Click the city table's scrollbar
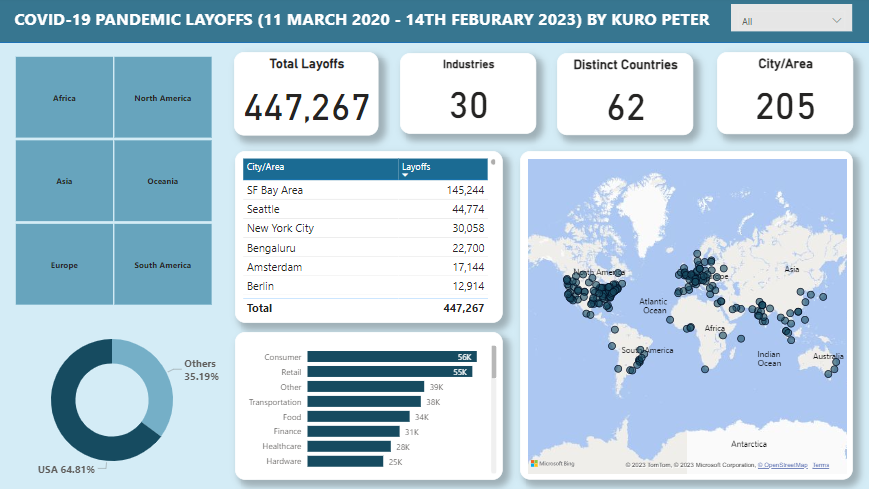Viewport: 869px width, 489px height. coord(492,163)
